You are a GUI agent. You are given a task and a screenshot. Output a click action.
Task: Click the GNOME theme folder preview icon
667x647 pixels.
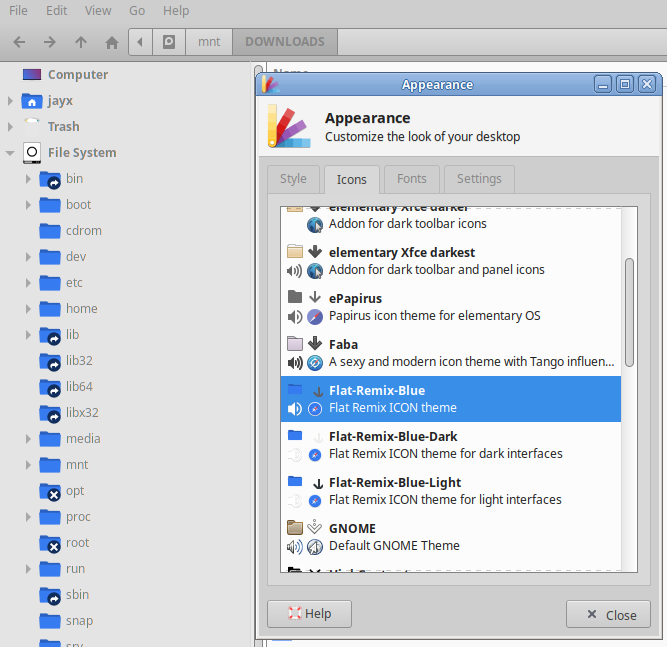point(295,527)
